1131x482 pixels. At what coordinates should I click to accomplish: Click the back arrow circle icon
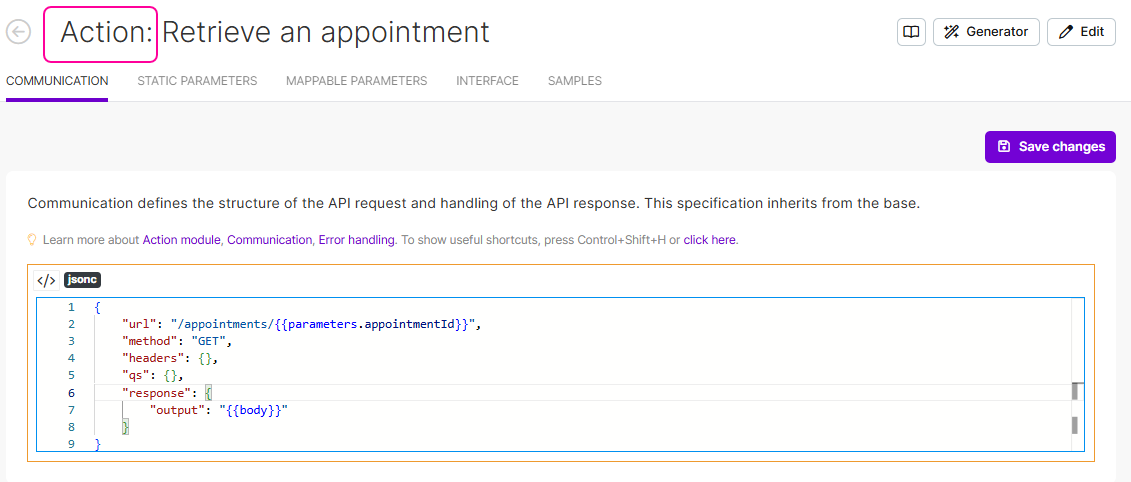tap(18, 32)
